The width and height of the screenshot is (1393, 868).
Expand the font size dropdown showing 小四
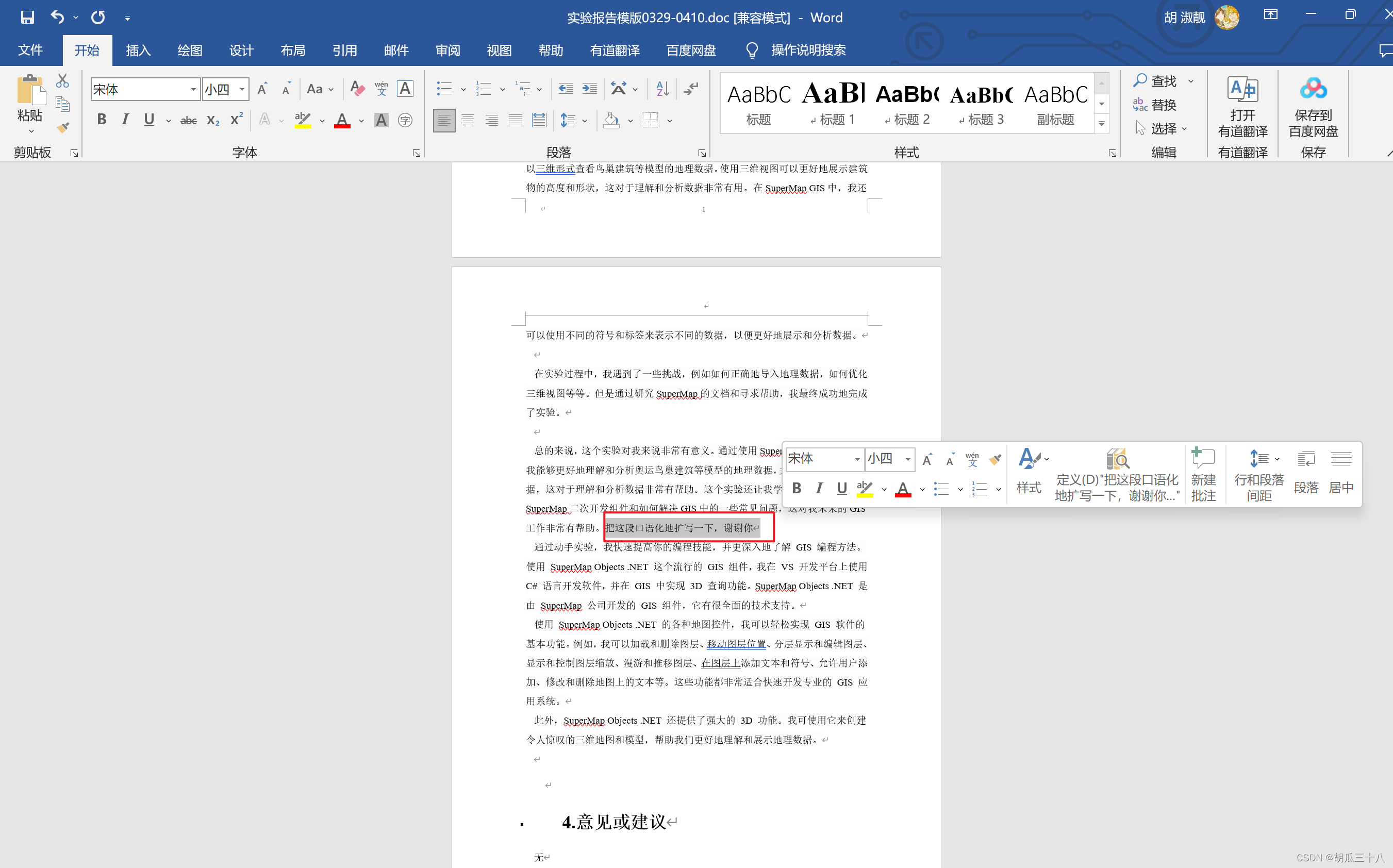point(242,89)
